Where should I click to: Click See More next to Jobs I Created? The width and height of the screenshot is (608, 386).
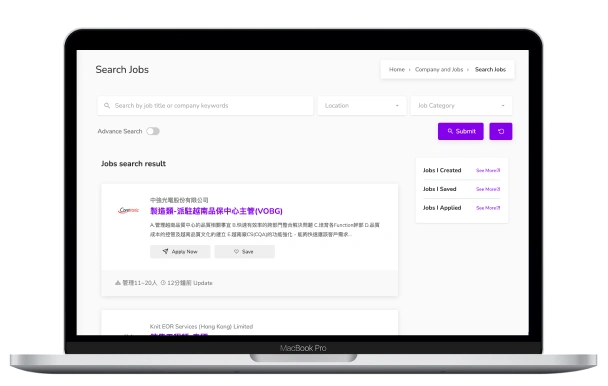[x=488, y=170]
